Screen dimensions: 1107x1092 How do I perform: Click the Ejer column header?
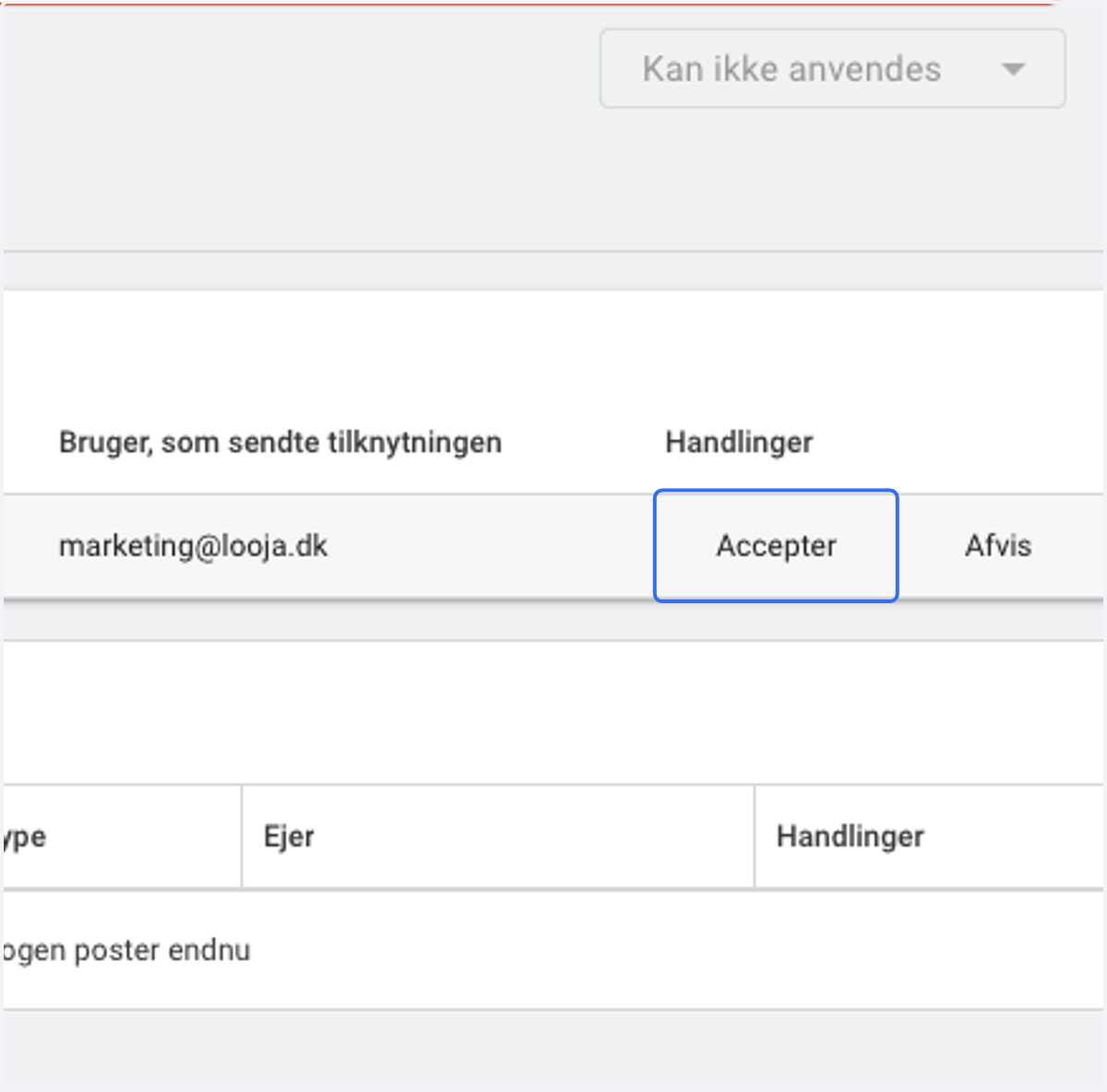pyautogui.click(x=289, y=837)
